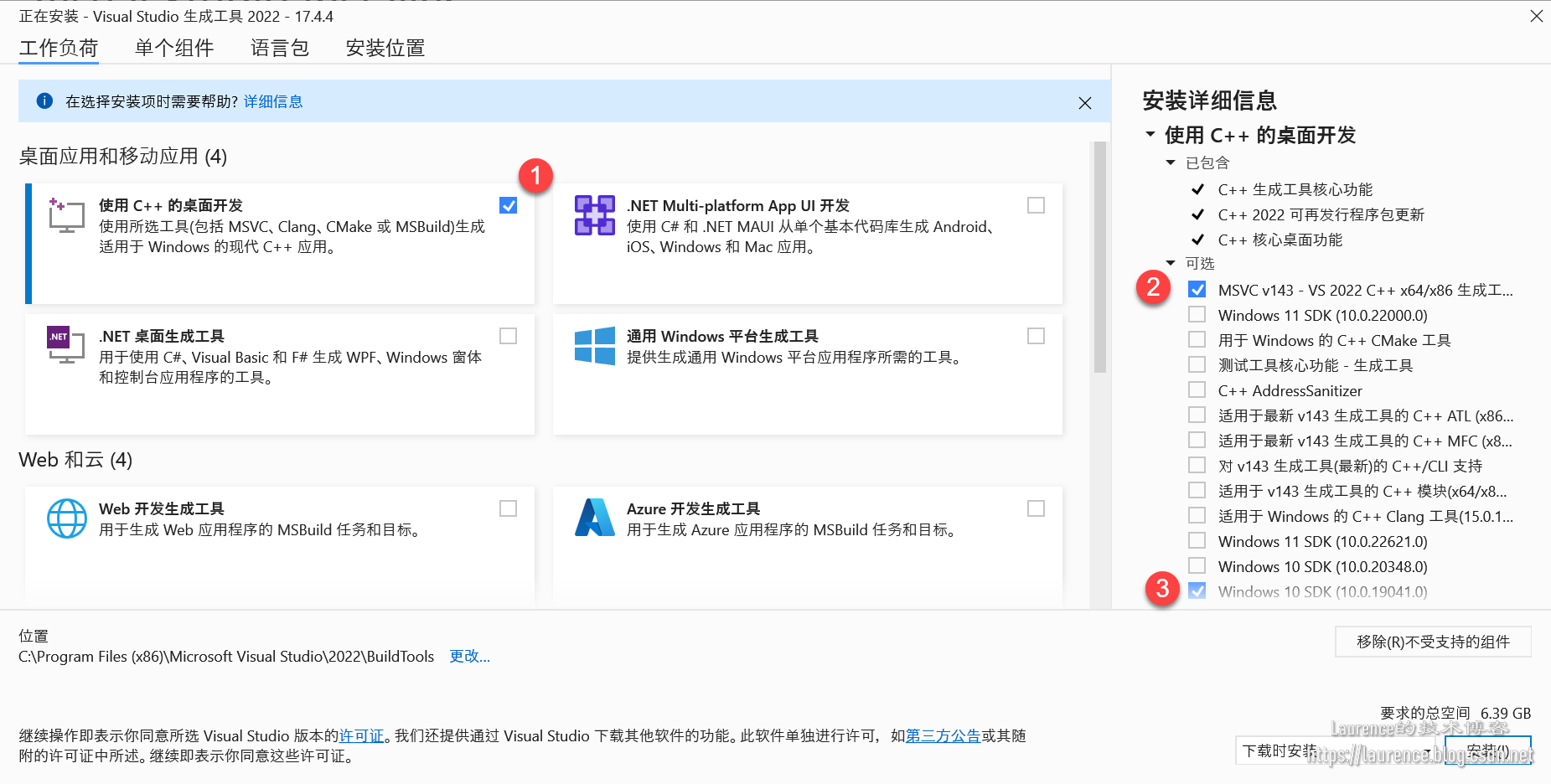
Task: Click 移除(R)不受支持的组件 button
Action: pyautogui.click(x=1433, y=642)
